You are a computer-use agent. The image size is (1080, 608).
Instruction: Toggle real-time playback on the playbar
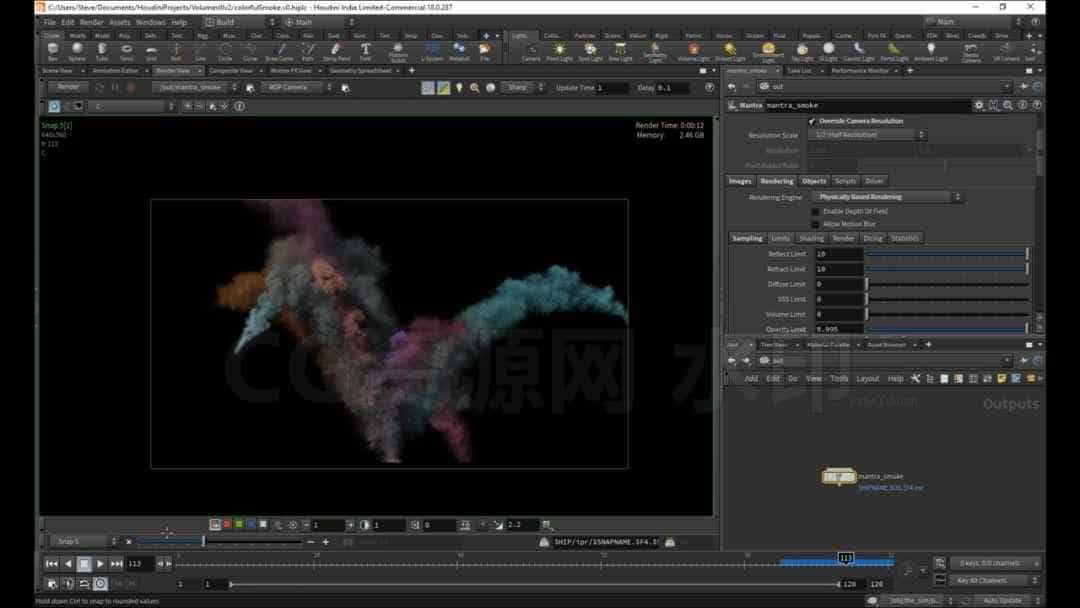(x=101, y=583)
